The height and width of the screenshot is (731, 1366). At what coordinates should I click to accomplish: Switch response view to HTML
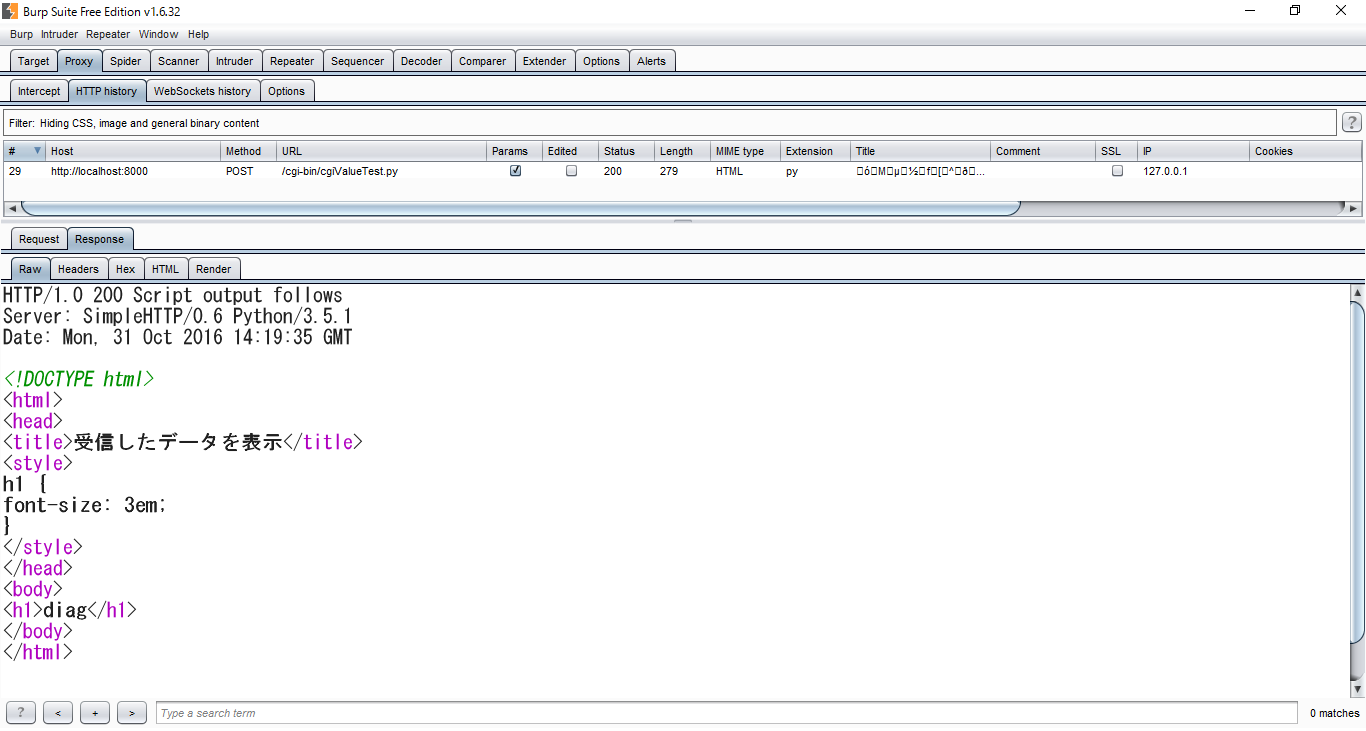coord(165,269)
